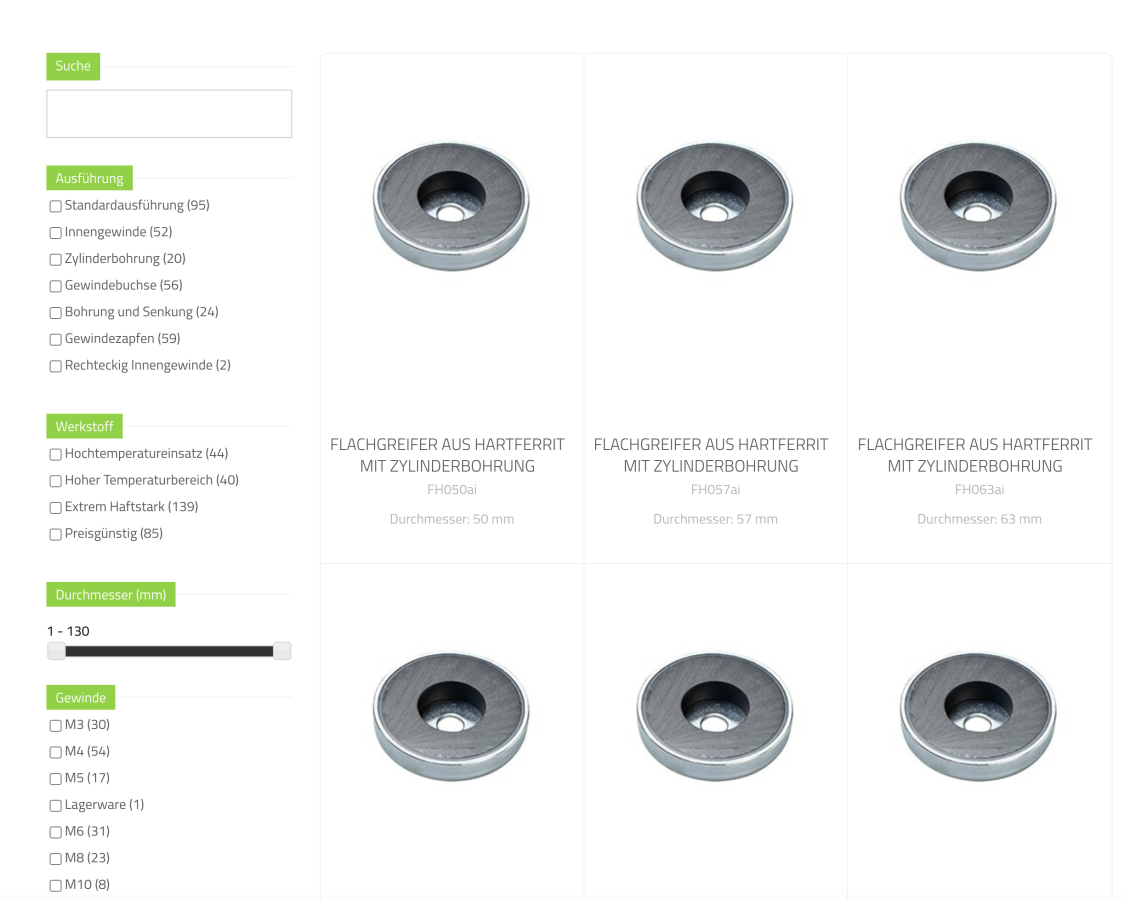
Task: Grab the right Durchmesser slider handle
Action: pos(282,651)
